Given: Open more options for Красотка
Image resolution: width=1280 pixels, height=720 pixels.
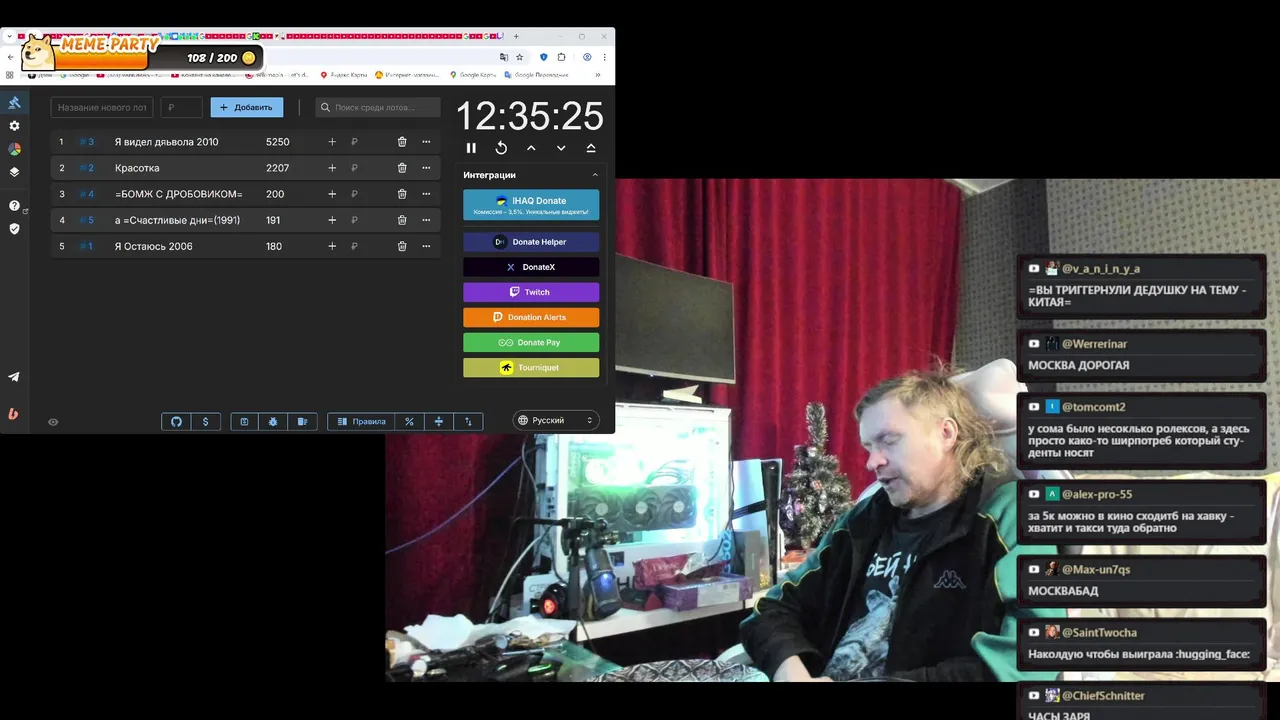Looking at the screenshot, I should coord(426,168).
